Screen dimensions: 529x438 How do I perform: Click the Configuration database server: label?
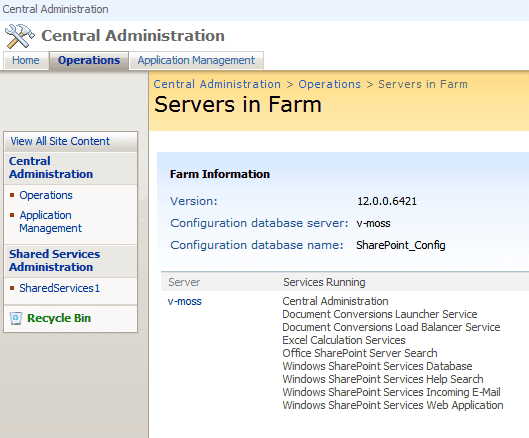click(x=259, y=223)
